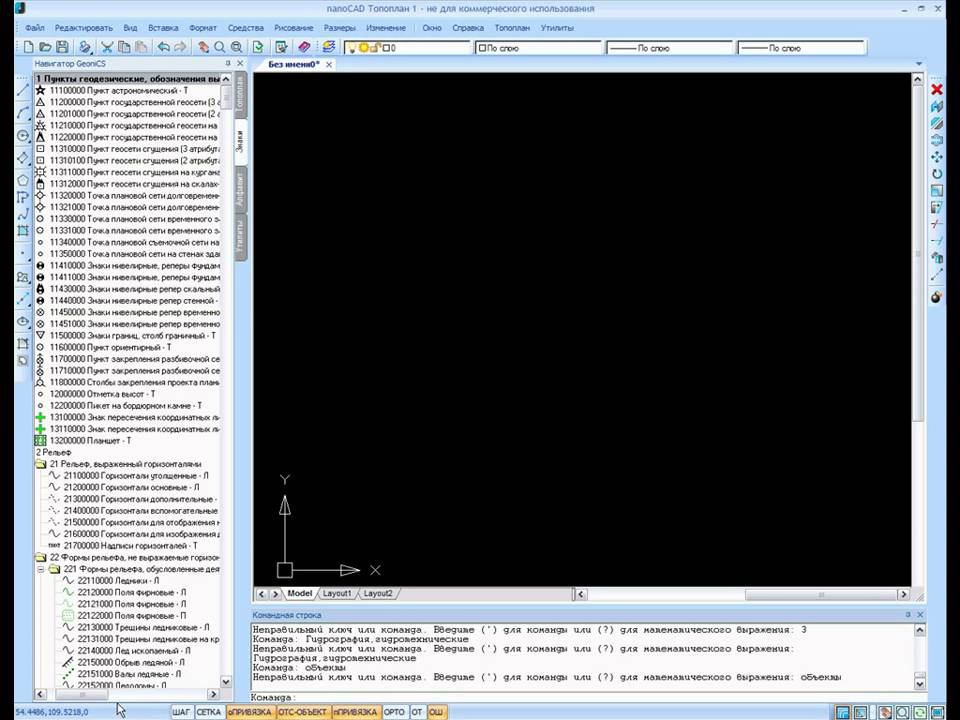Undo the last action via the toolbar arrow
The image size is (960, 720).
pos(163,47)
